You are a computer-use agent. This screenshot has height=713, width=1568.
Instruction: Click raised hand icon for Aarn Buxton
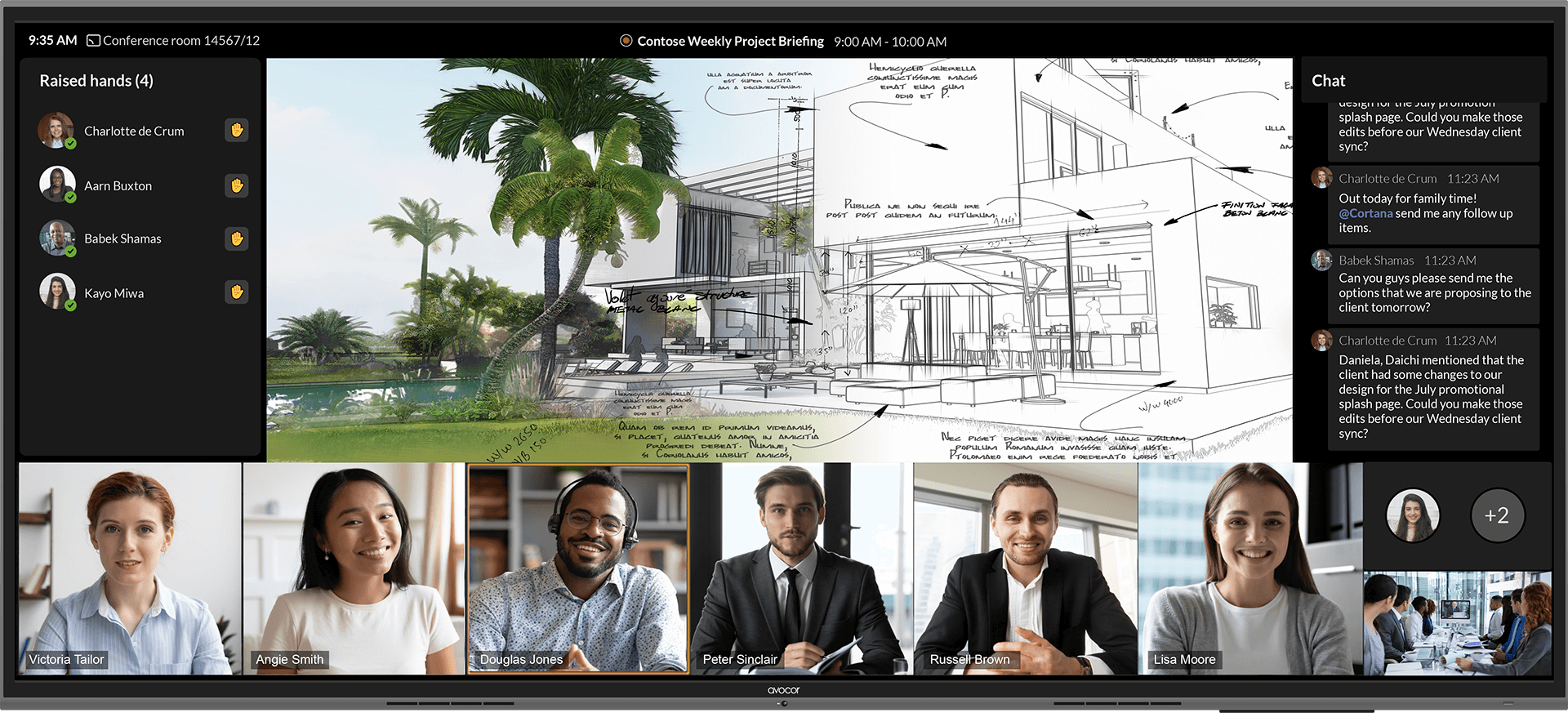(x=237, y=185)
